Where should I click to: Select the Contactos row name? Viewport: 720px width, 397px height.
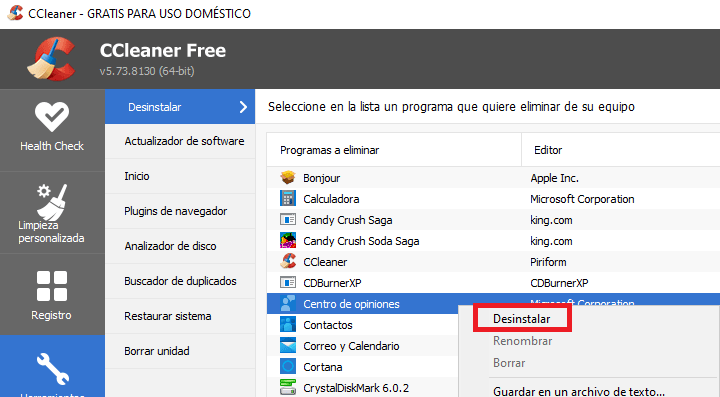[328, 325]
